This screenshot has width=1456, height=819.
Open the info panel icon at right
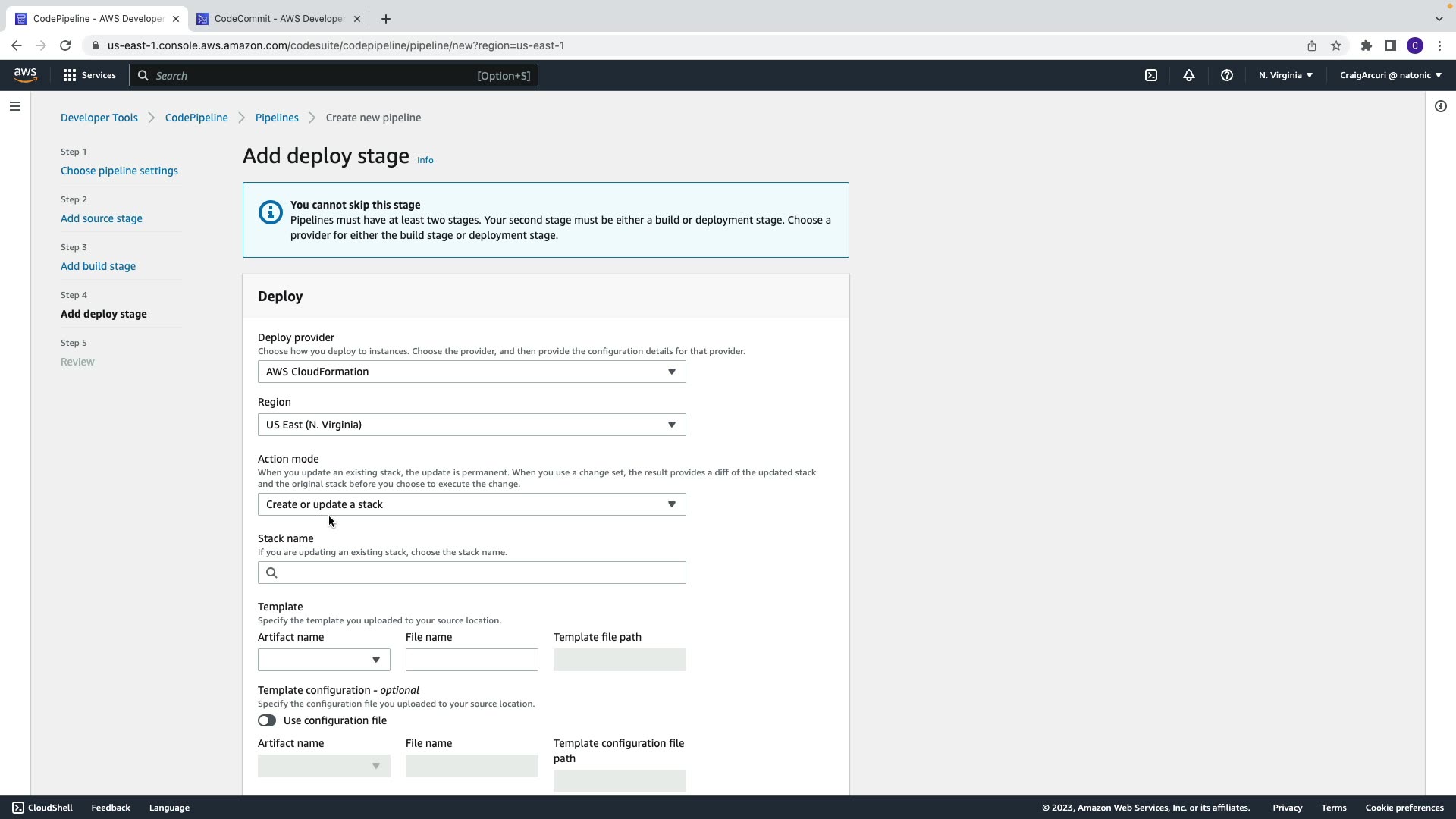click(1440, 106)
